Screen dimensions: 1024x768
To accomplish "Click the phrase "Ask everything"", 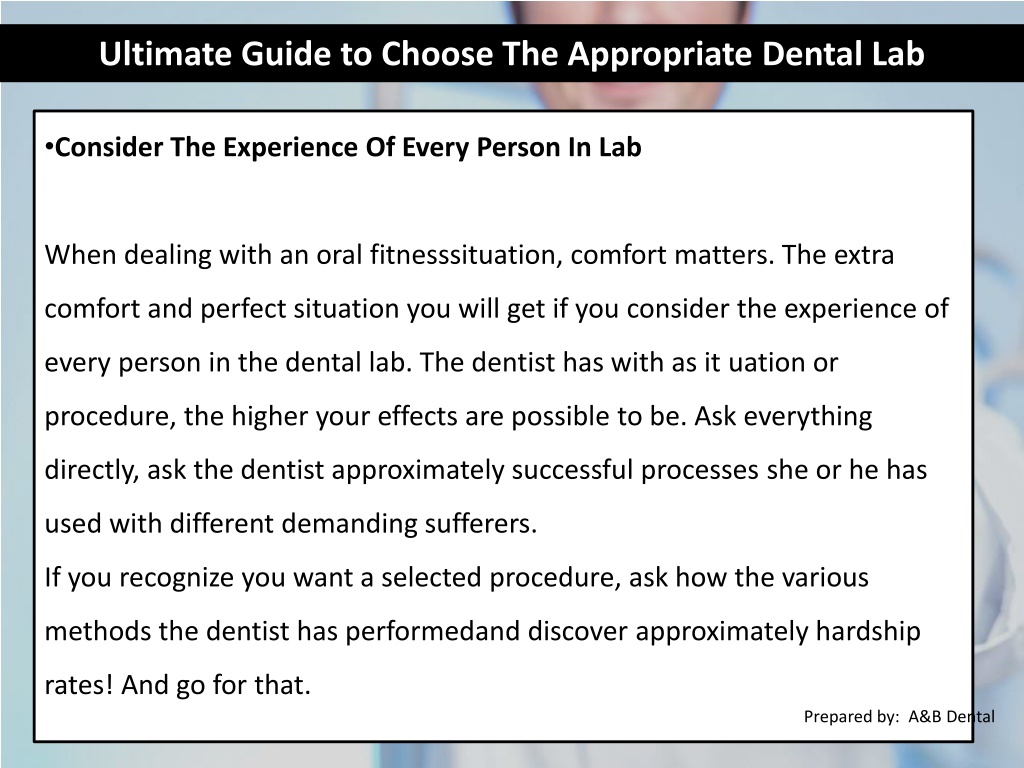I will pyautogui.click(x=783, y=417).
